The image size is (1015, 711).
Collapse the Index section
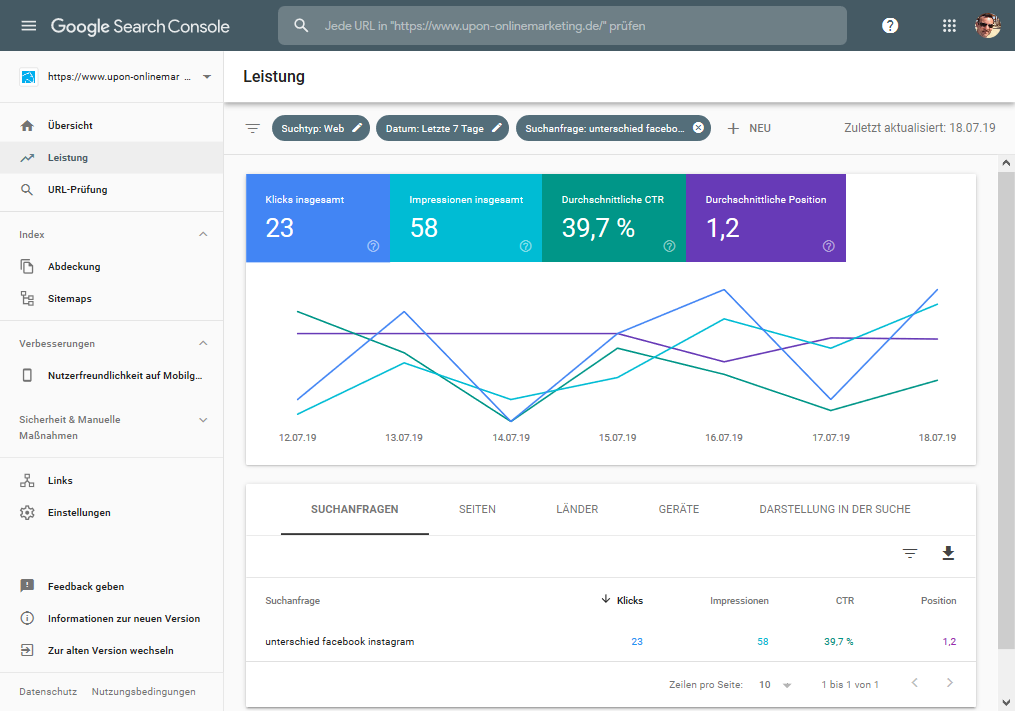point(203,234)
